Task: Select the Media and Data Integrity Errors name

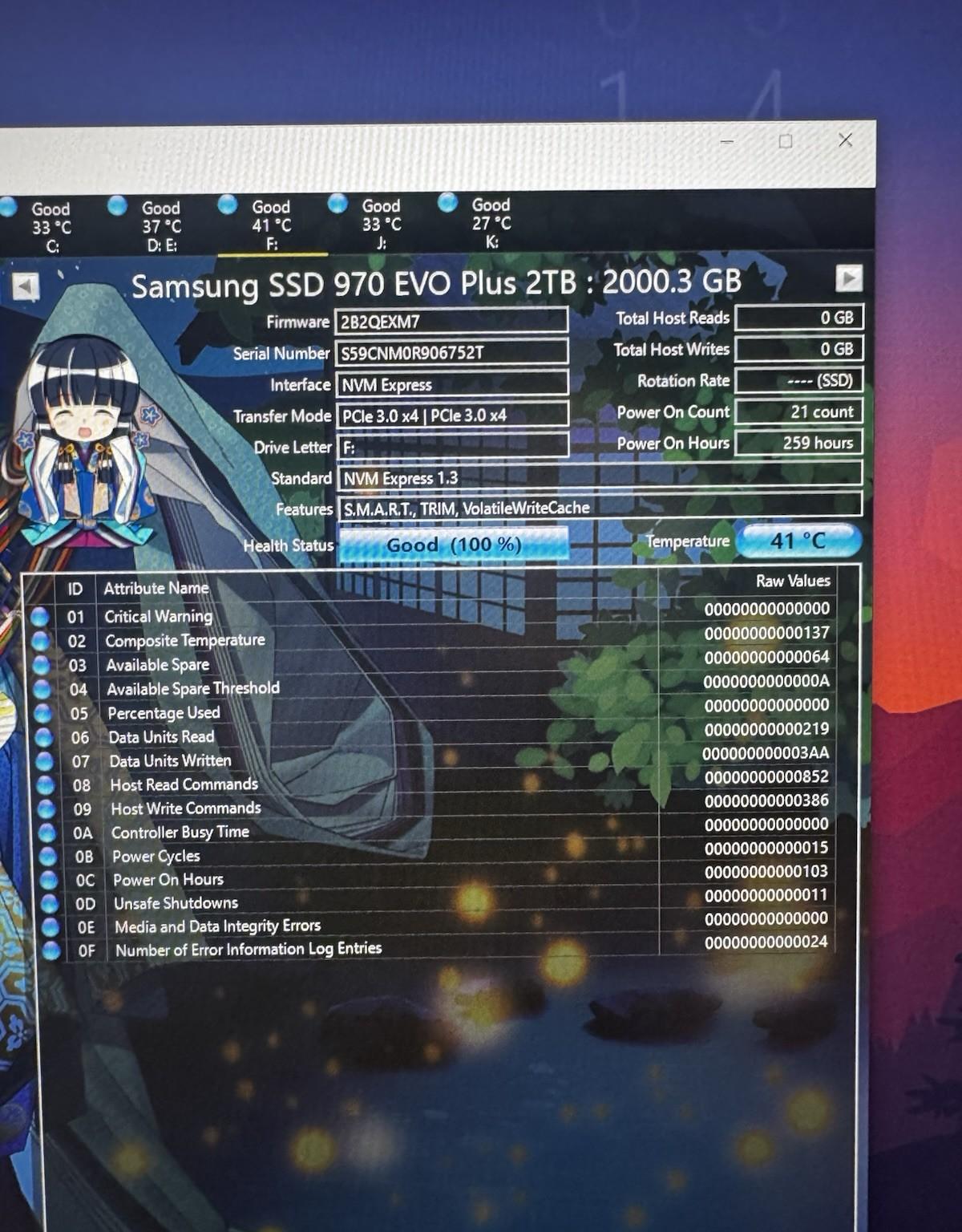Action: coord(217,926)
